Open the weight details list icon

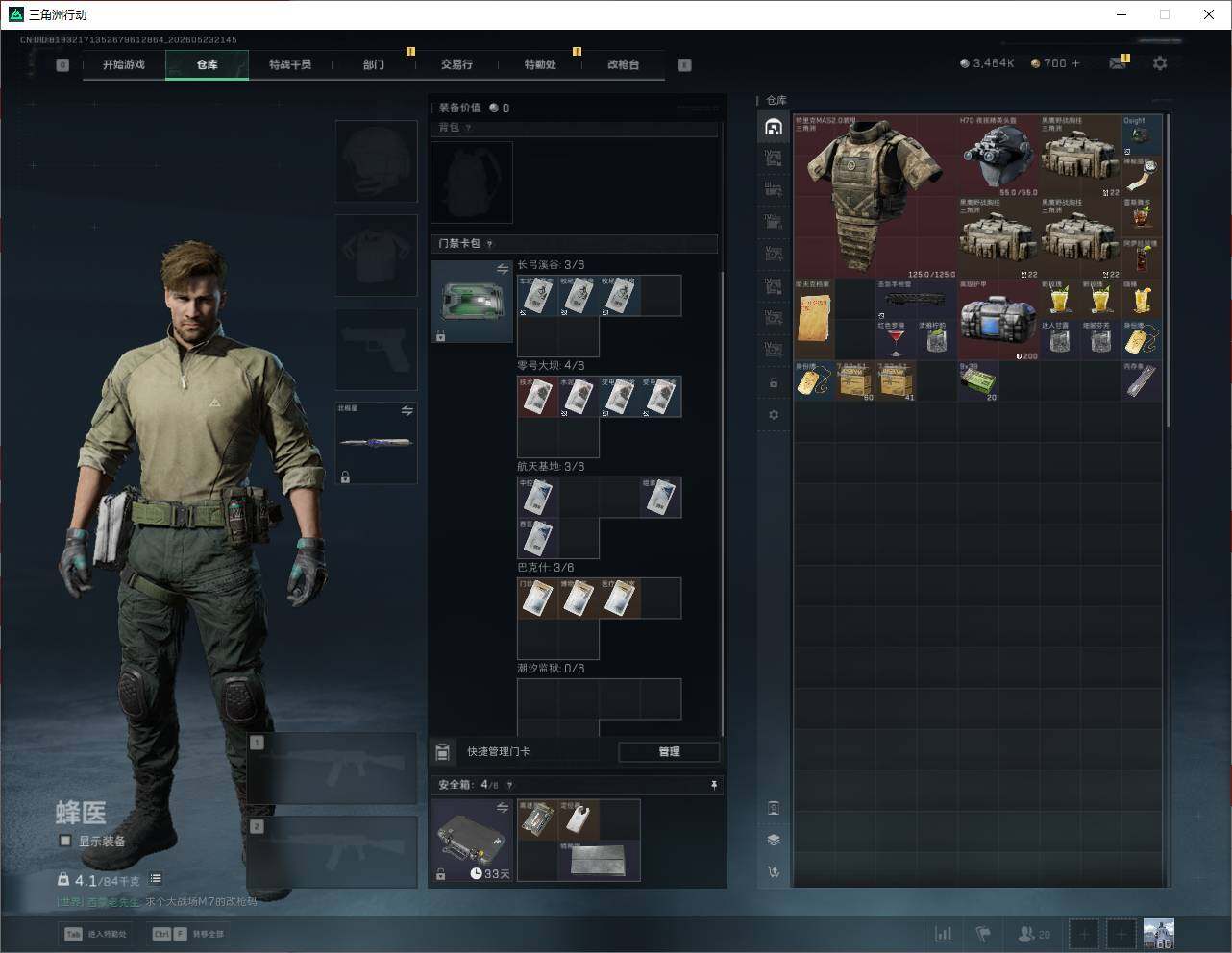(156, 878)
